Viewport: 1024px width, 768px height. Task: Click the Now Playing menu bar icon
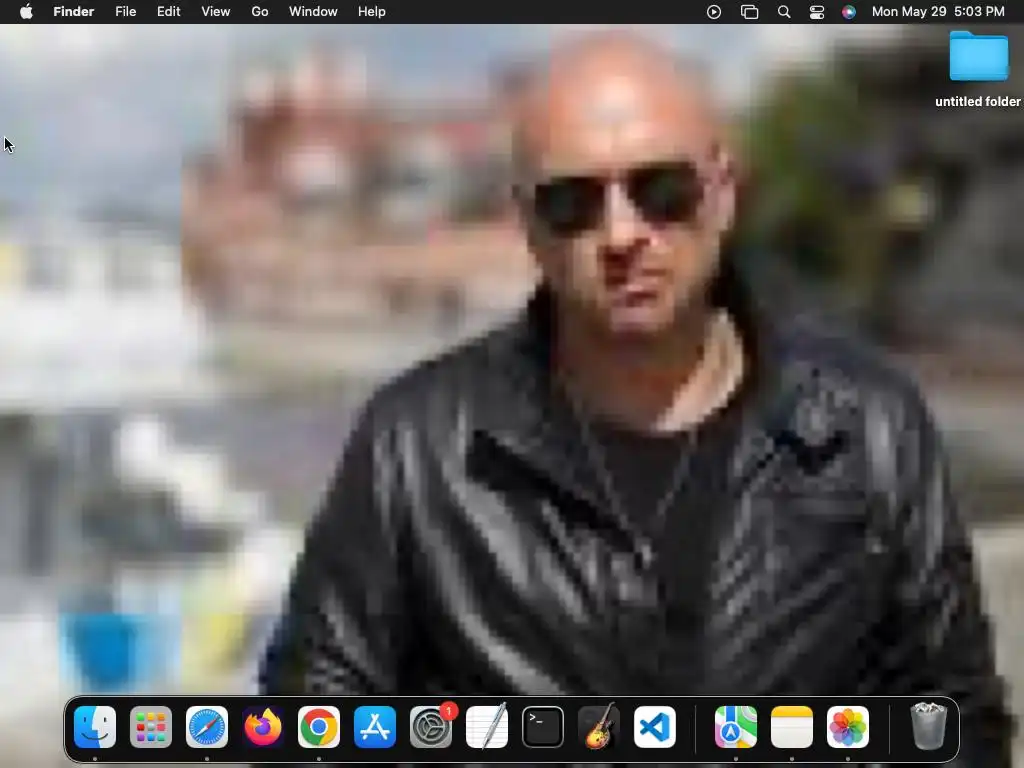[x=714, y=12]
